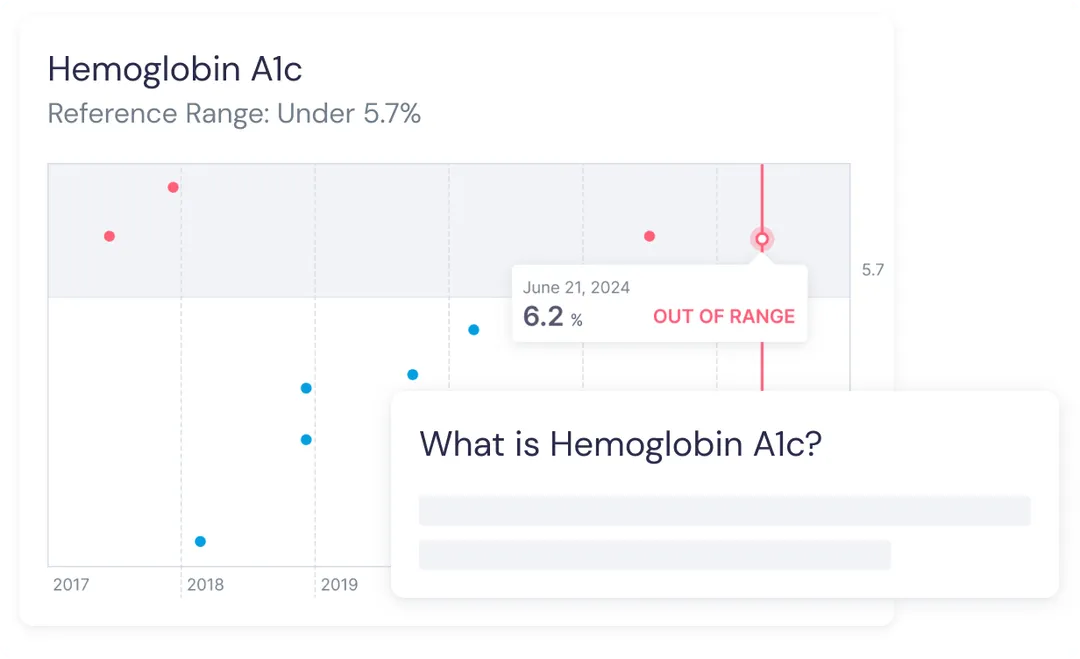Click the red out-of-range dot from 2017
Screen dimensions: 1080x659
point(109,236)
